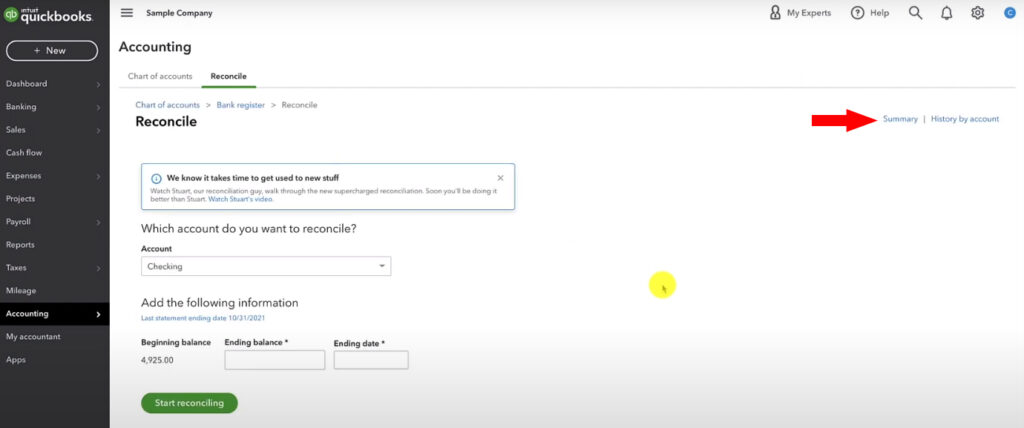
Task: Expand the Expenses submenu chevron
Action: 98,176
